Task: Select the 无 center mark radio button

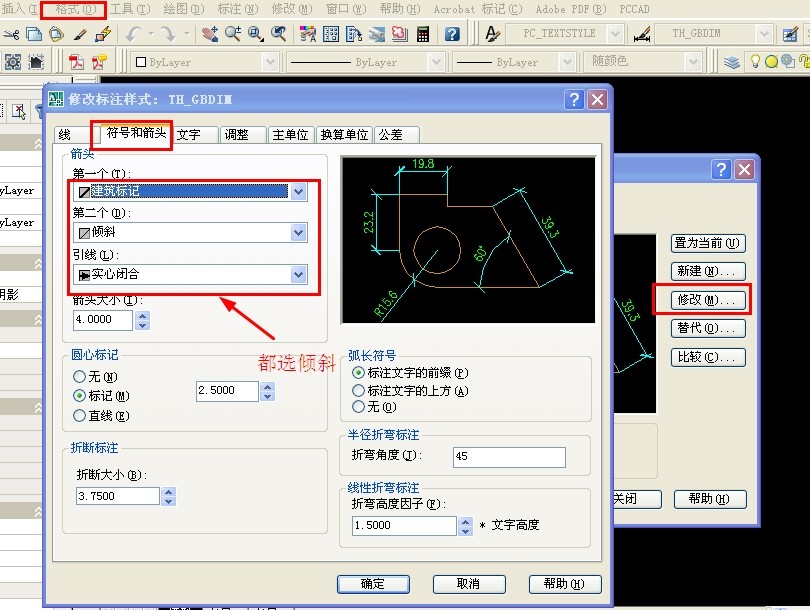Action: 80,377
